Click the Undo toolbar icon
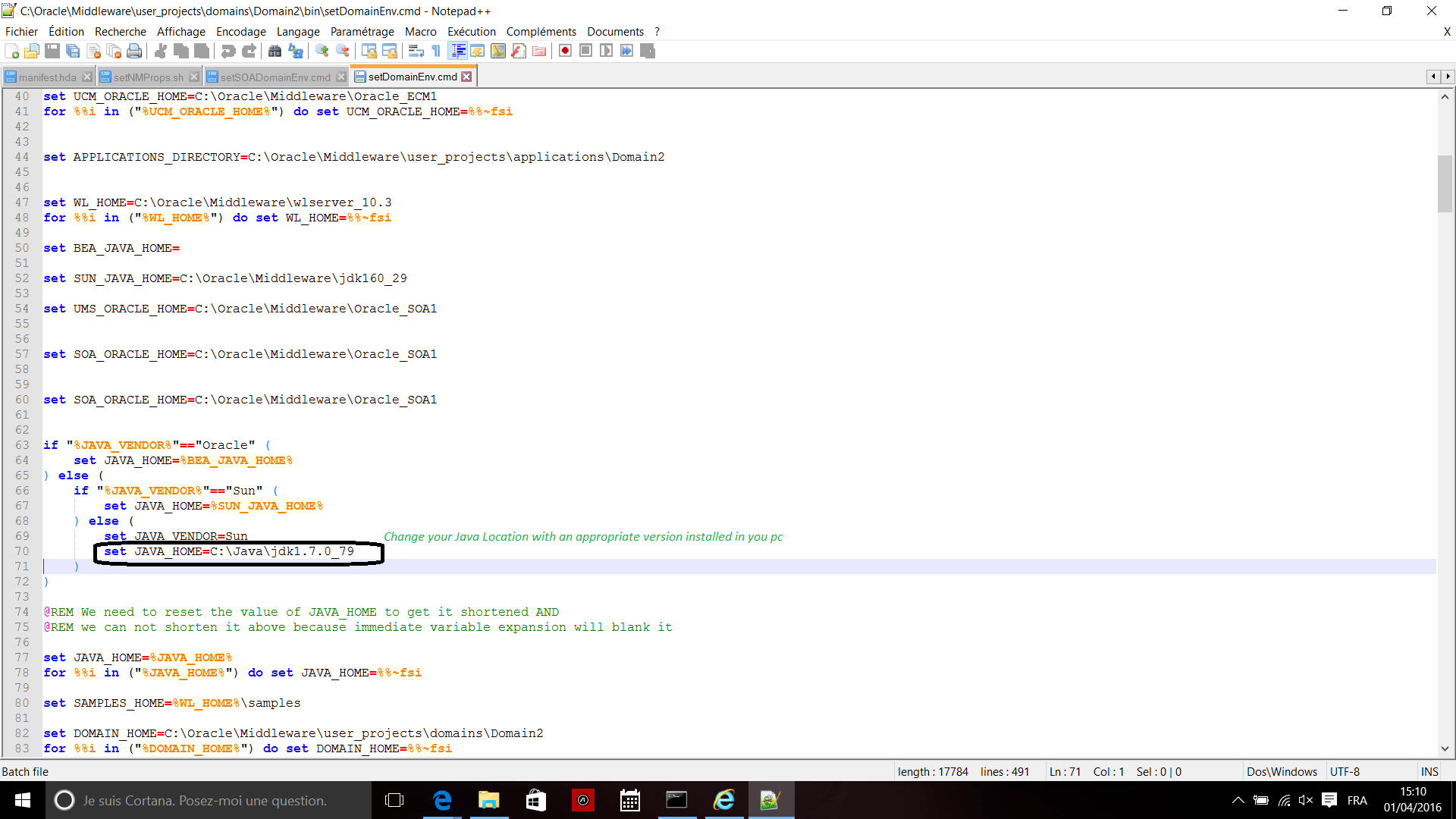This screenshot has height=819, width=1456. coord(227,51)
